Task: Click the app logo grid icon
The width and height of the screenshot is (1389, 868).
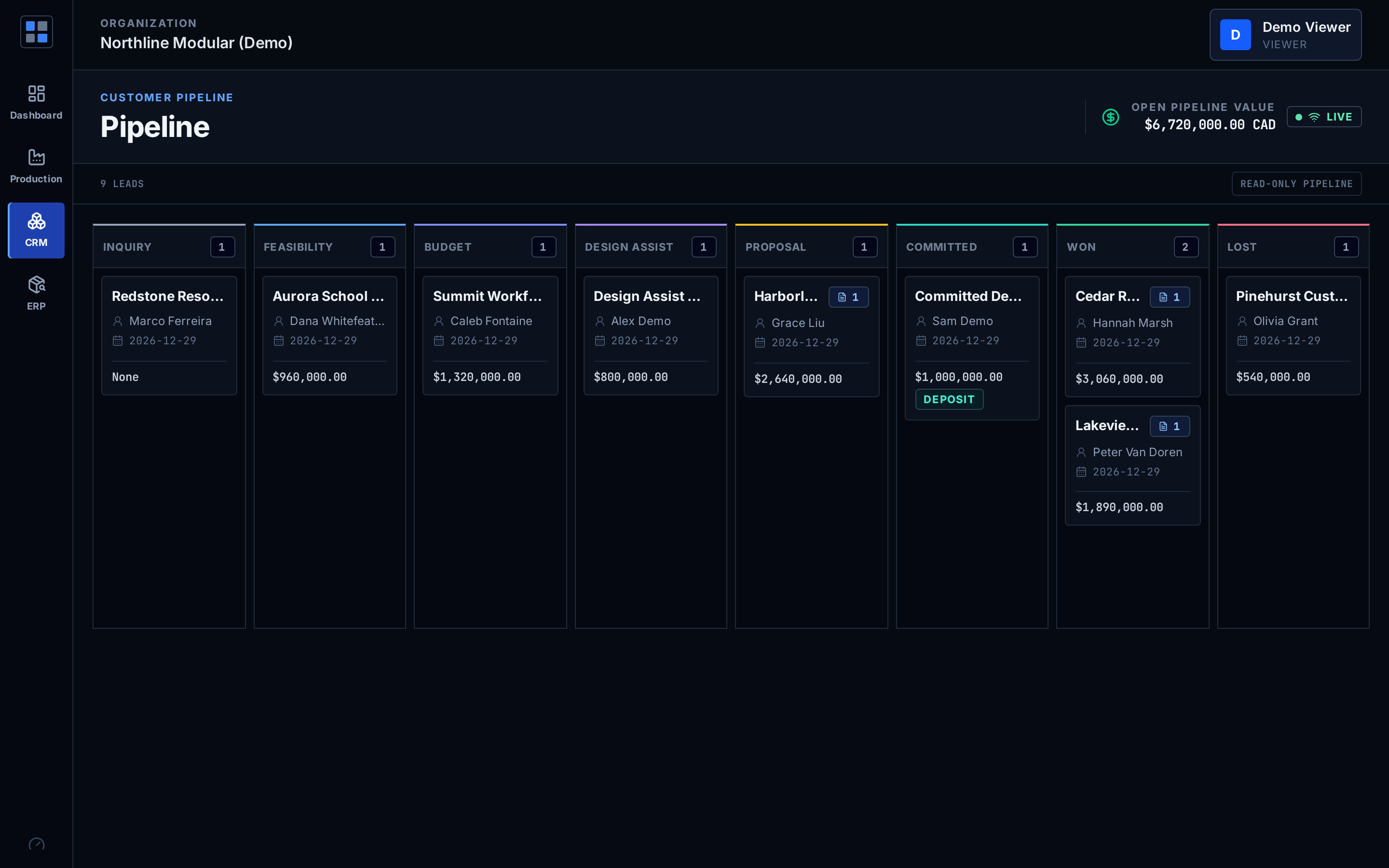Action: (37, 31)
